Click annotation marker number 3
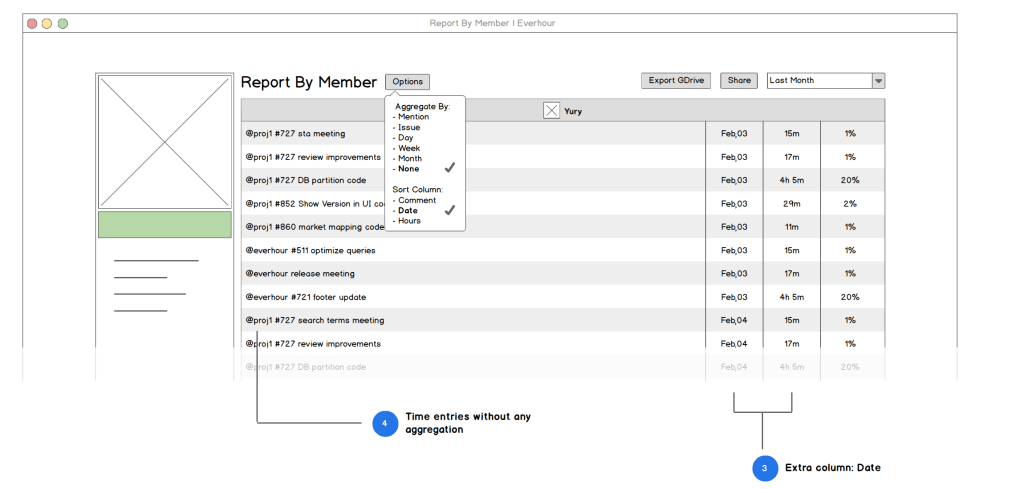 tap(765, 468)
